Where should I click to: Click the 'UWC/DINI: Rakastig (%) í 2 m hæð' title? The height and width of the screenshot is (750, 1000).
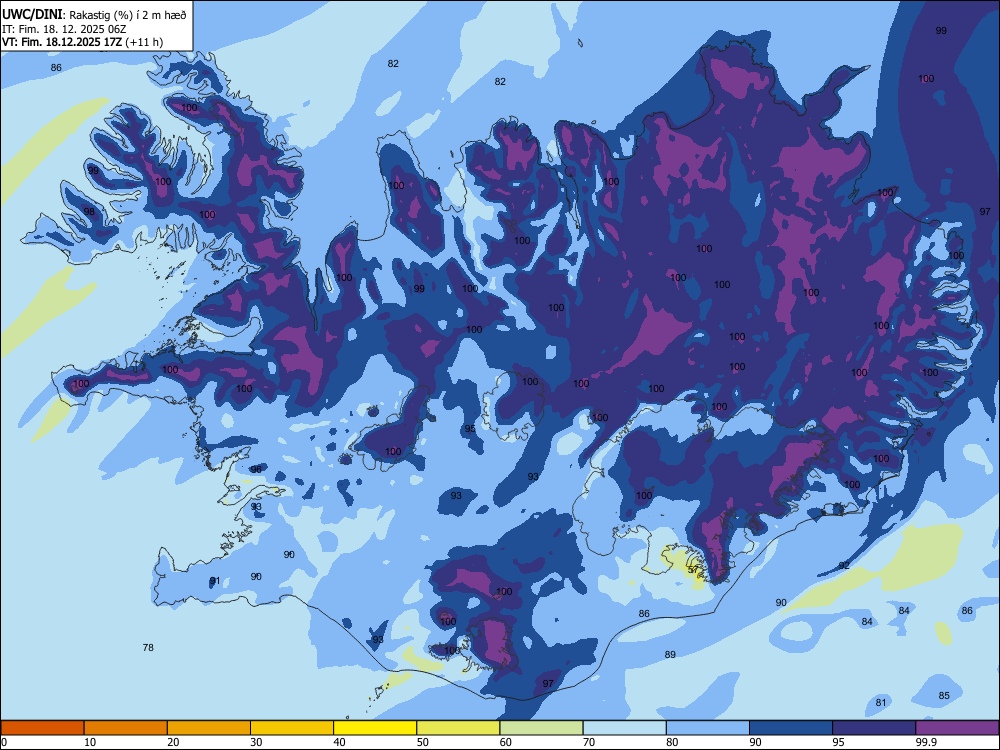(x=94, y=15)
